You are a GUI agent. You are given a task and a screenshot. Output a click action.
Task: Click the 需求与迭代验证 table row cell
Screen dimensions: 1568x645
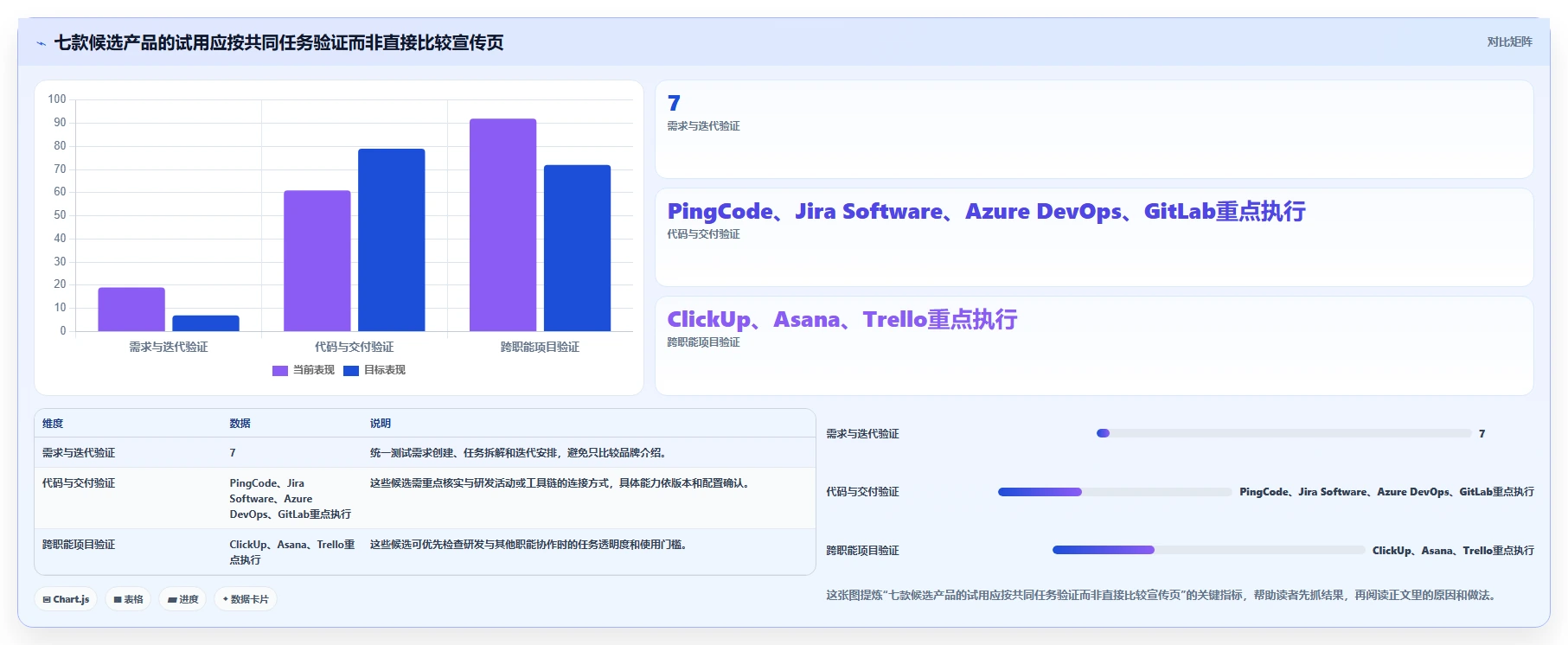coord(79,453)
